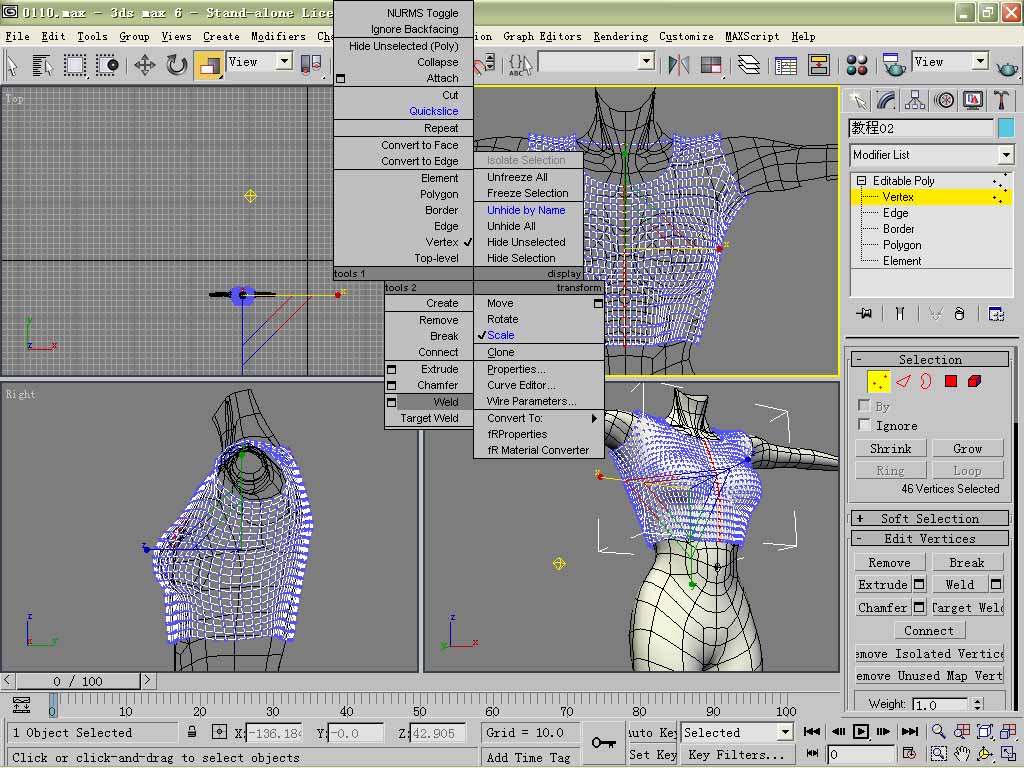Viewport: 1024px width, 768px height.
Task: Click the Shrink selection button
Action: point(891,449)
